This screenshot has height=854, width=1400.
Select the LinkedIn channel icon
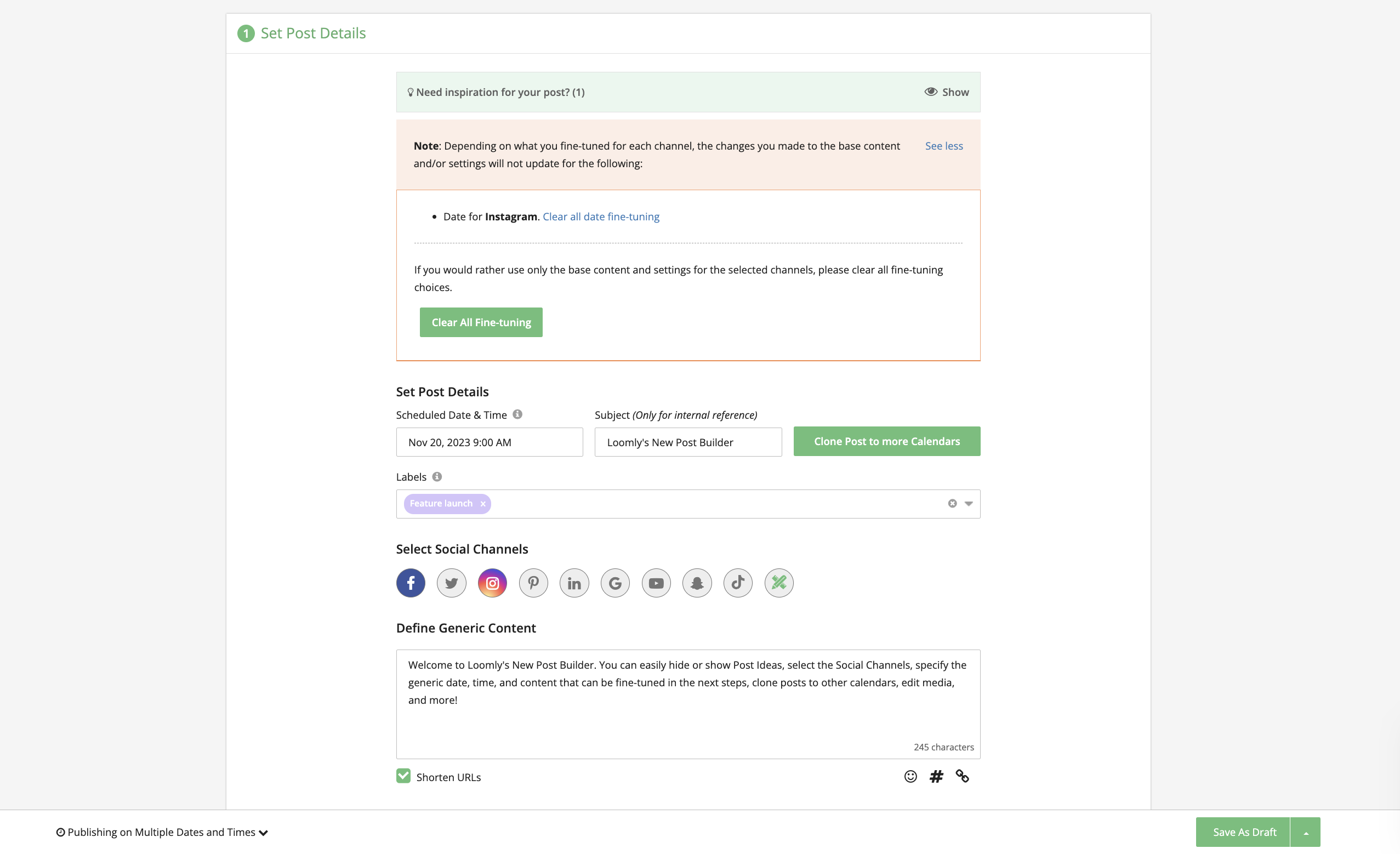coord(574,583)
